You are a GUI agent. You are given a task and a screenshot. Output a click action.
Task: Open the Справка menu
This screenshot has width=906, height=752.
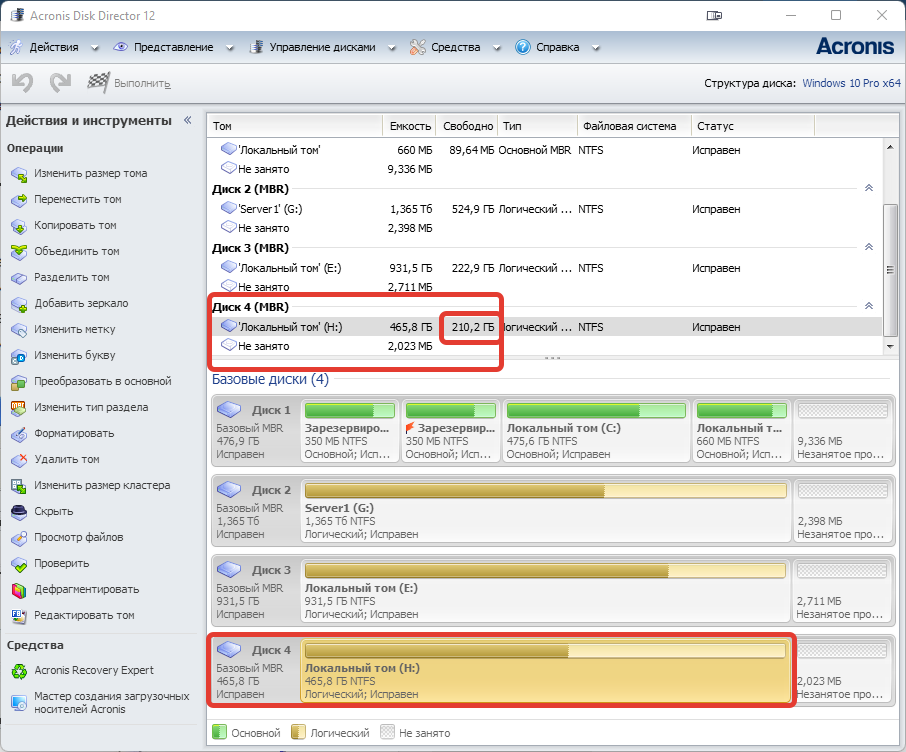558,47
